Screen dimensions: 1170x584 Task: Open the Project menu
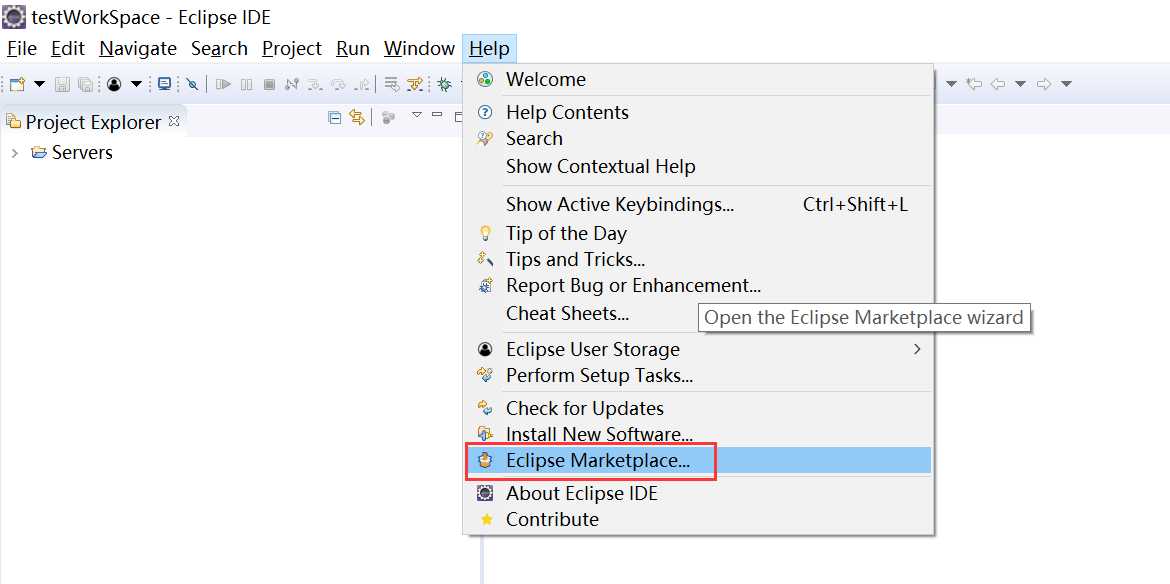tap(292, 48)
